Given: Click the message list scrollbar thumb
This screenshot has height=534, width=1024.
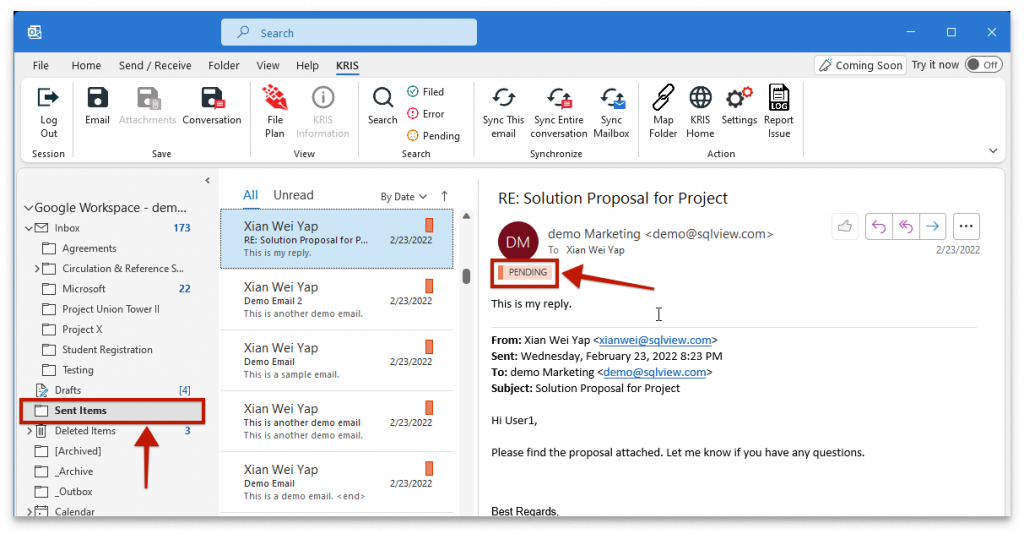Looking at the screenshot, I should tap(466, 276).
